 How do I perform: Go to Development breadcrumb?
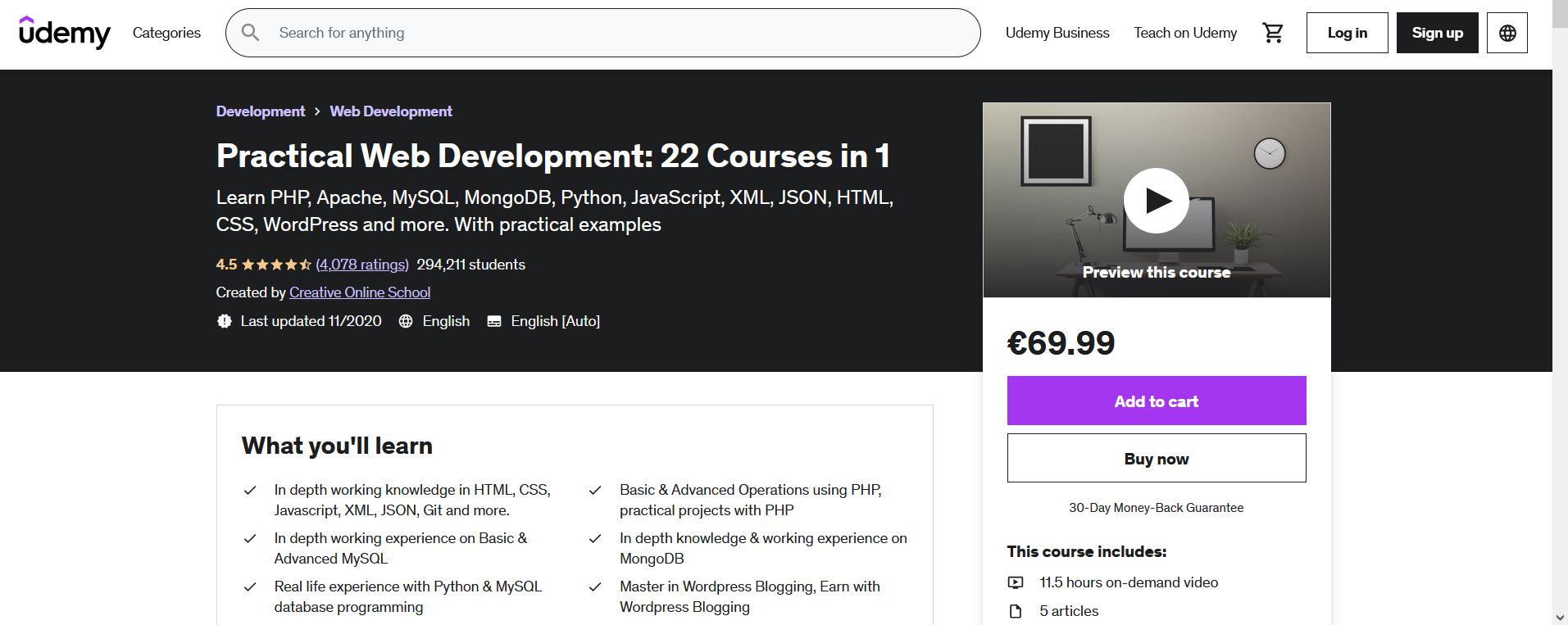coord(260,111)
